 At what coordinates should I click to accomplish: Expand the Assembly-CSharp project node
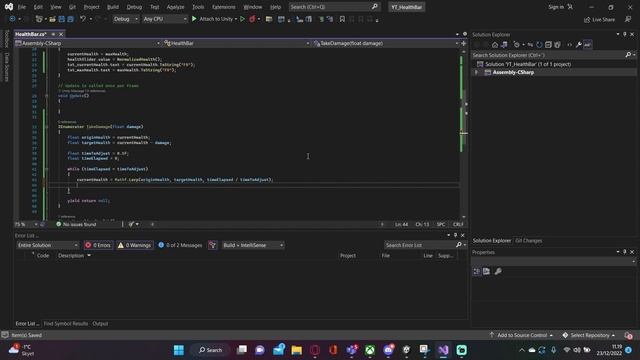point(476,72)
